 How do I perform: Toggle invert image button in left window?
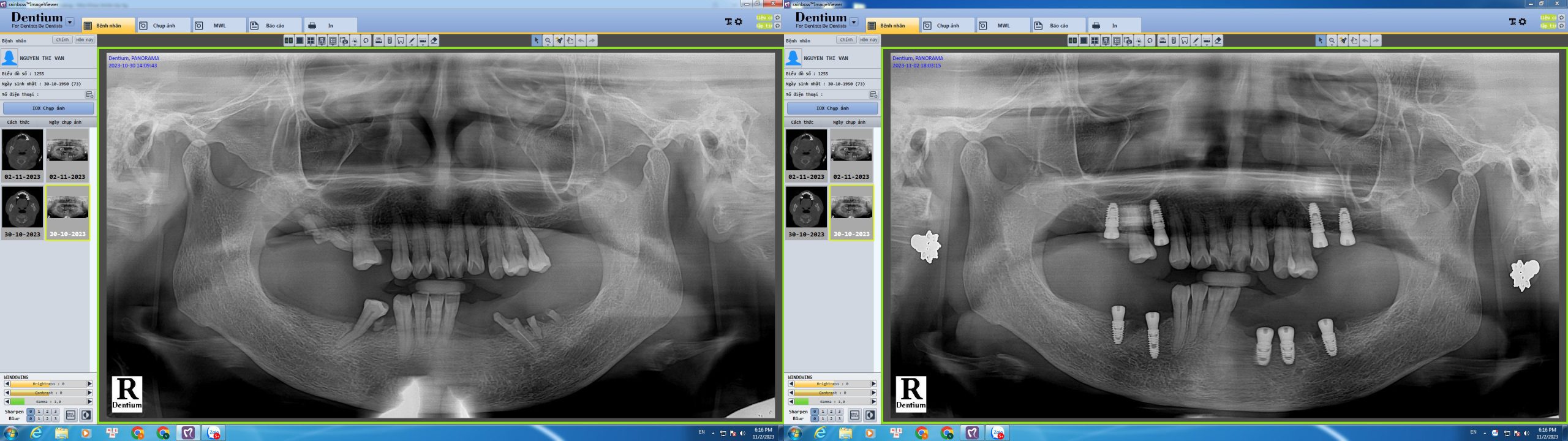(86, 415)
